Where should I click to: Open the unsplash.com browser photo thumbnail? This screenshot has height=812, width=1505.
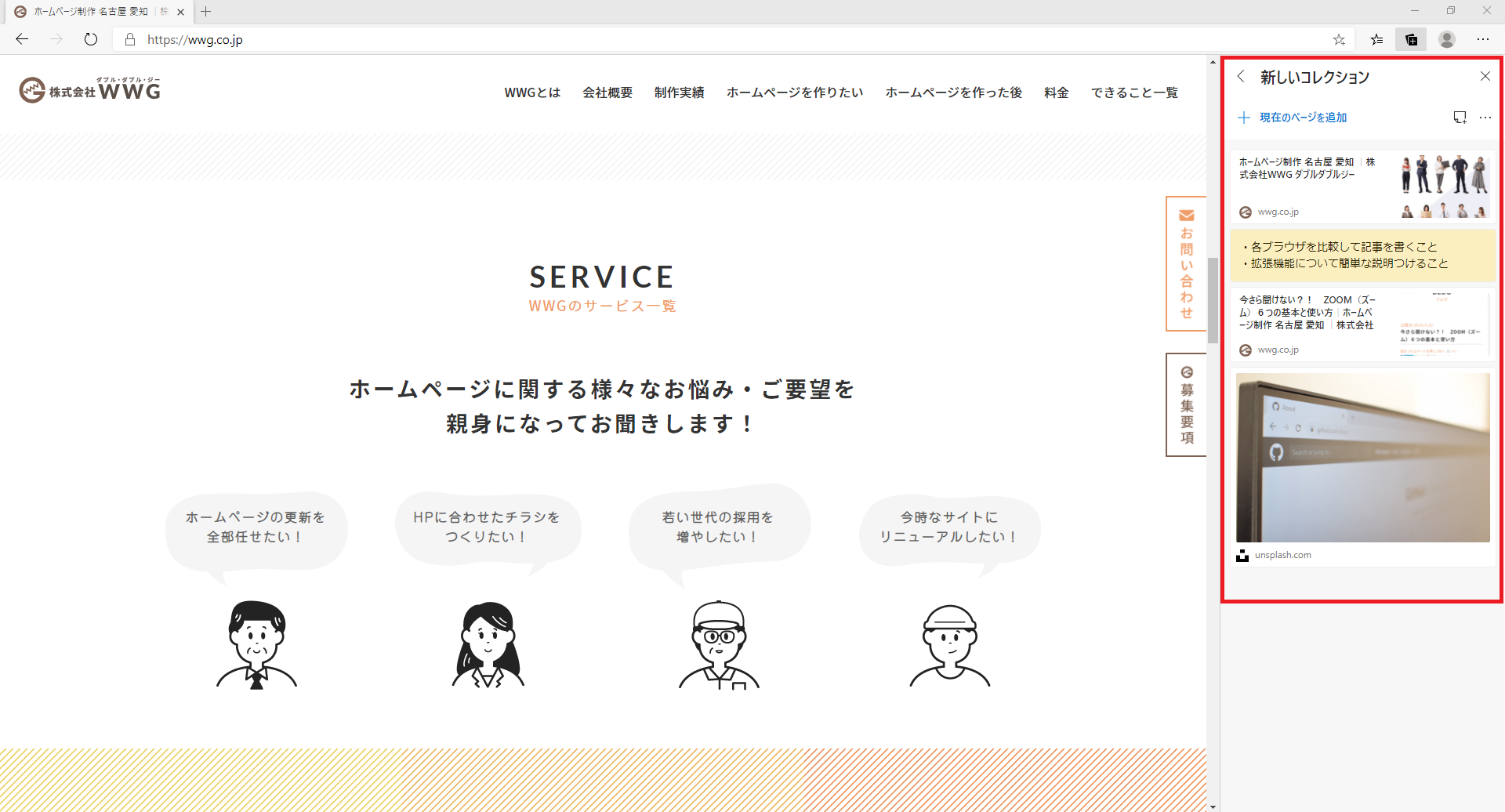[x=1362, y=458]
